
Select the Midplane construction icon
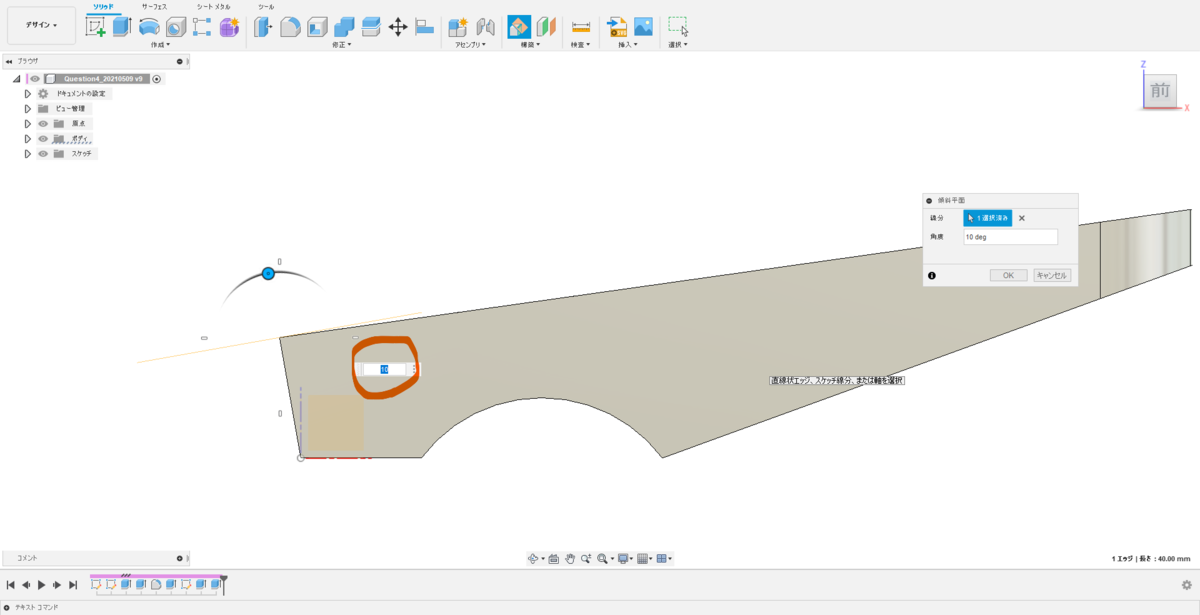tap(546, 27)
